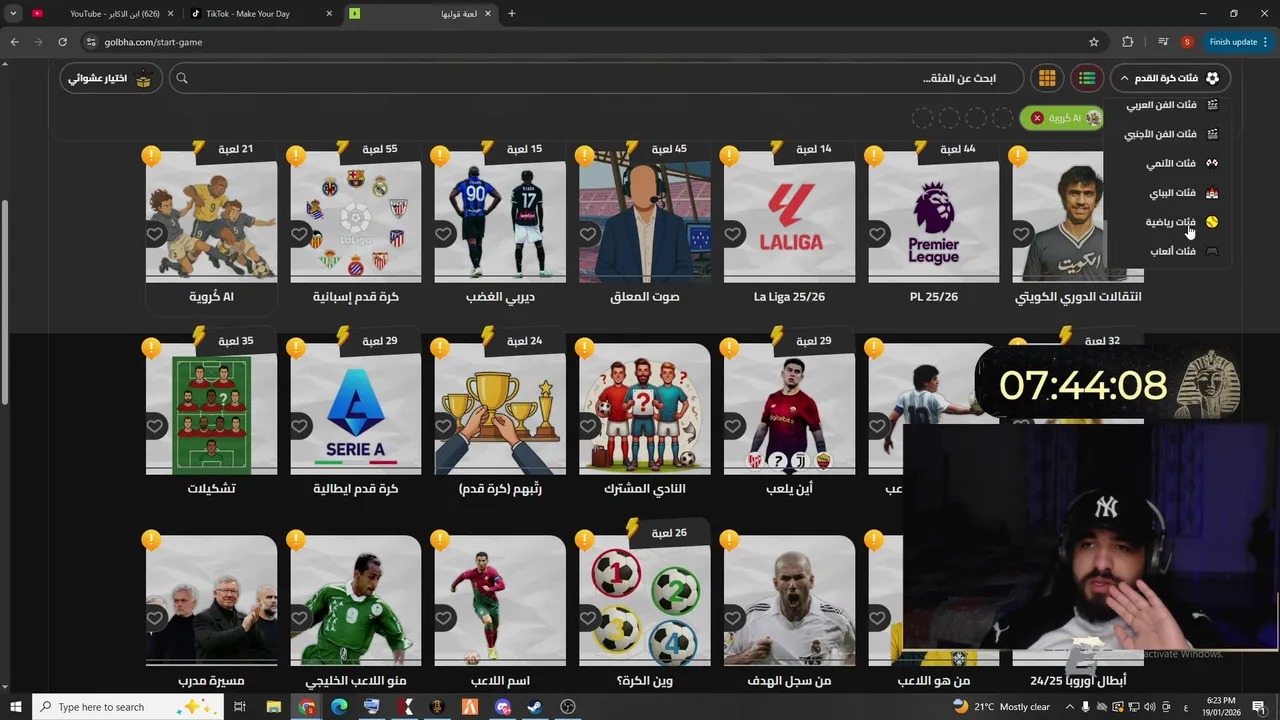The width and height of the screenshot is (1280, 720).
Task: Switch to the TikTok - Make Your Day tab
Action: [260, 14]
